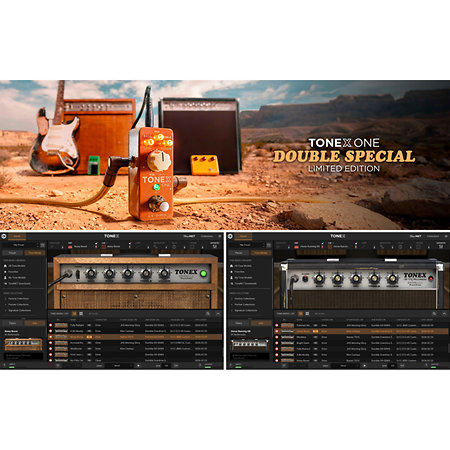Expand Factory Collections in left window sidebar

(x=18, y=299)
